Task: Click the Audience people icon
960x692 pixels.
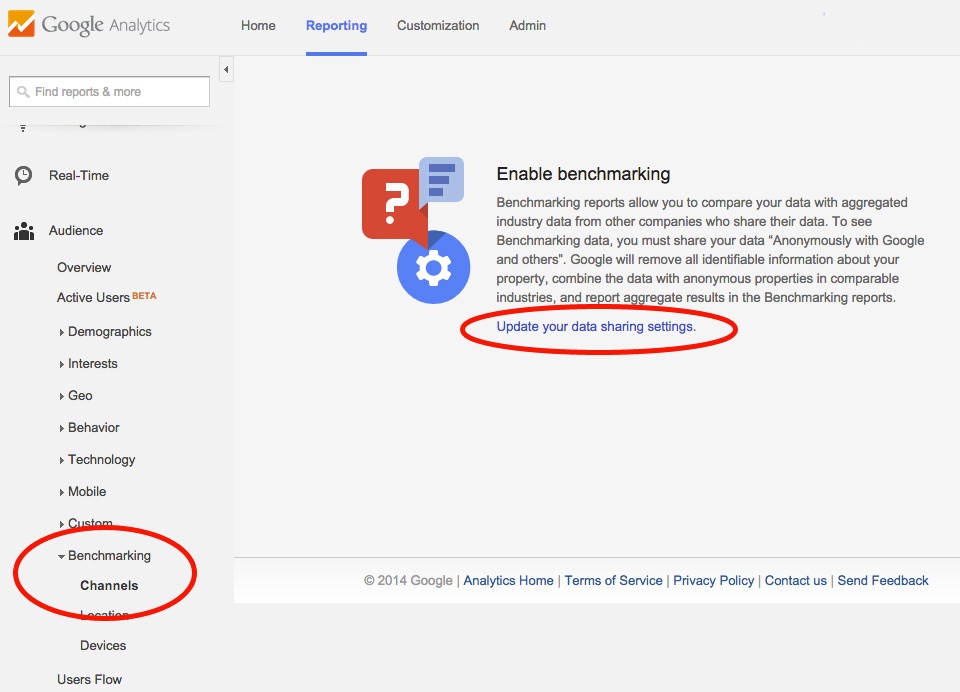Action: pos(22,230)
